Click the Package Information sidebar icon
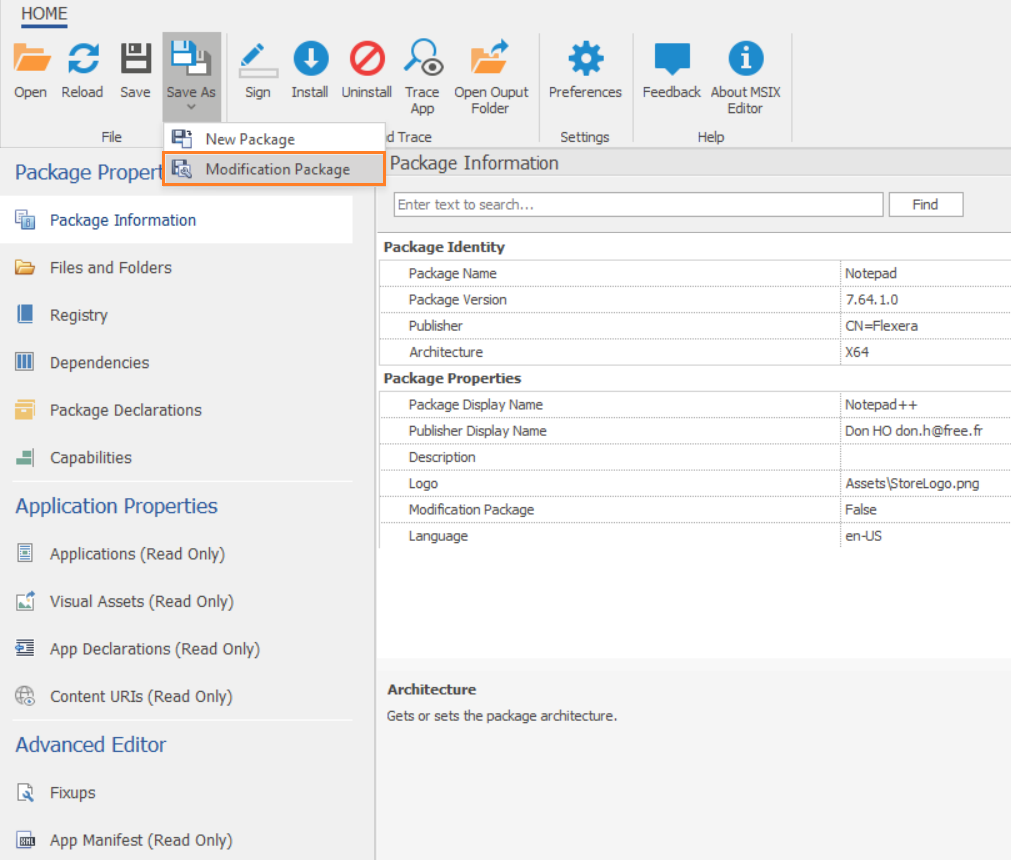Screen dimensions: 1011x860 pos(25,220)
